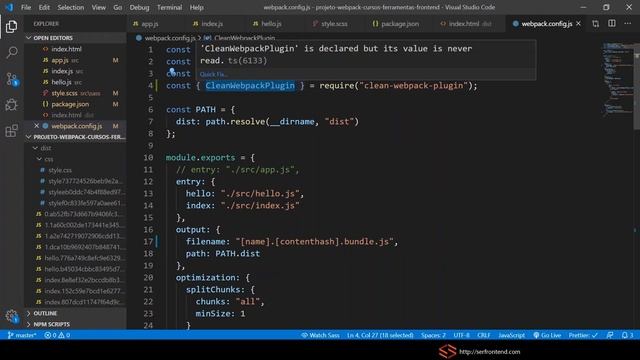Click the selected CleanWebpackPlugin identifier
This screenshot has width=640, height=360.
(250, 86)
